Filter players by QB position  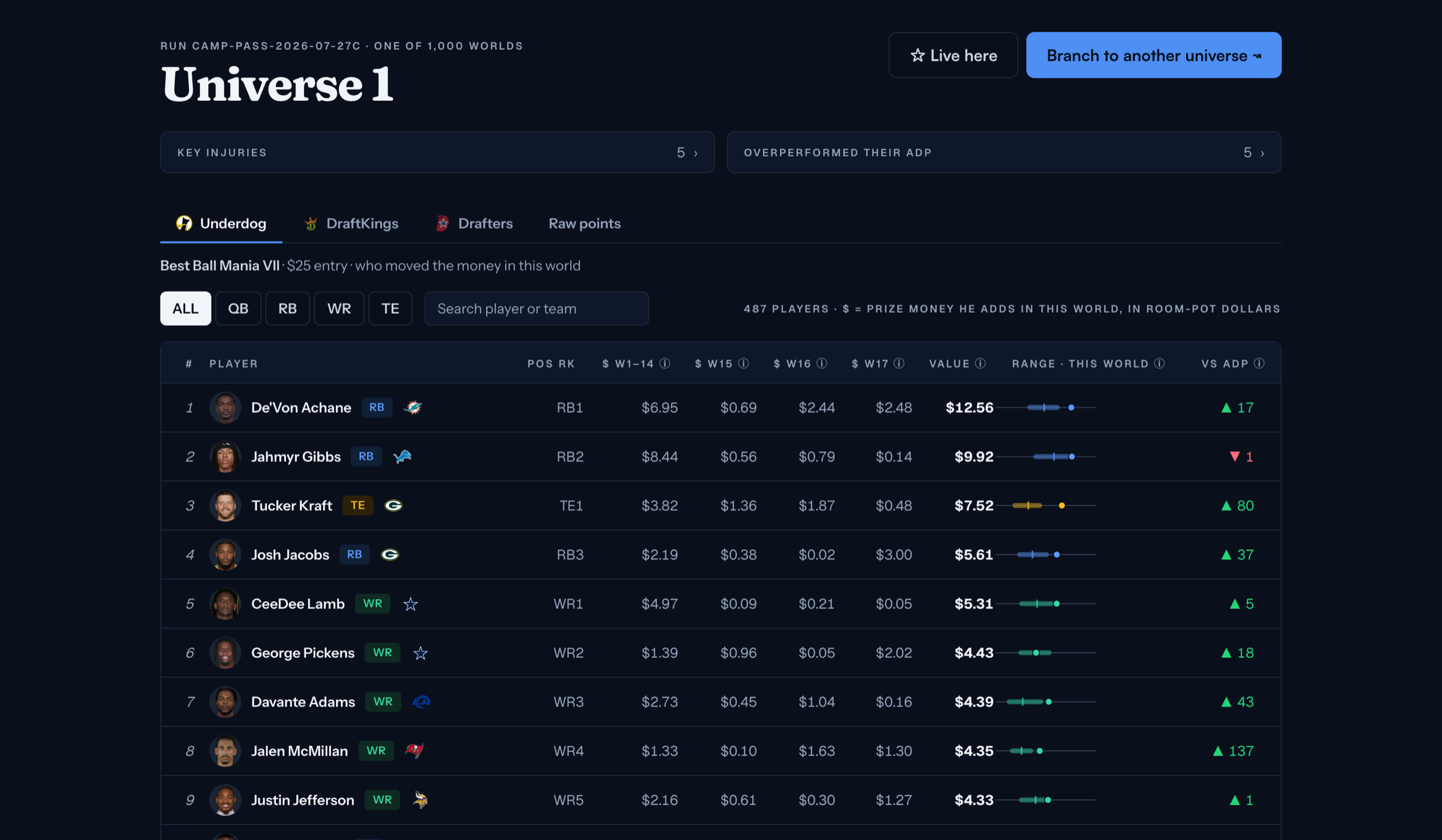click(238, 308)
